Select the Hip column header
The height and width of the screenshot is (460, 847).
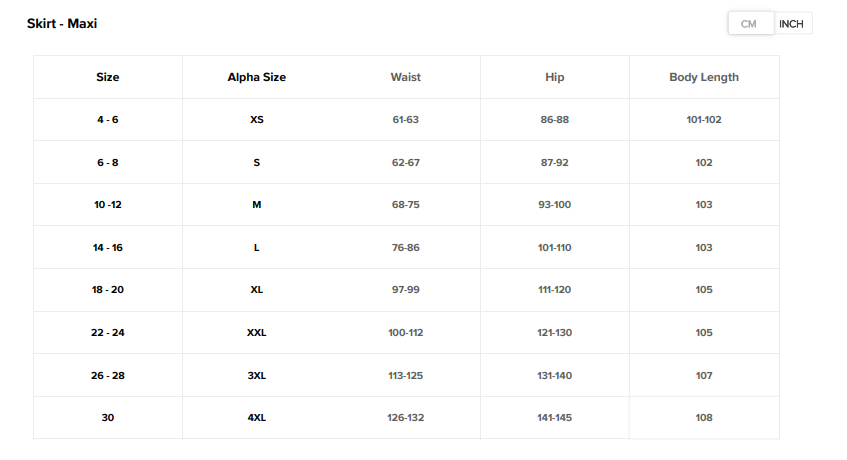pos(555,77)
